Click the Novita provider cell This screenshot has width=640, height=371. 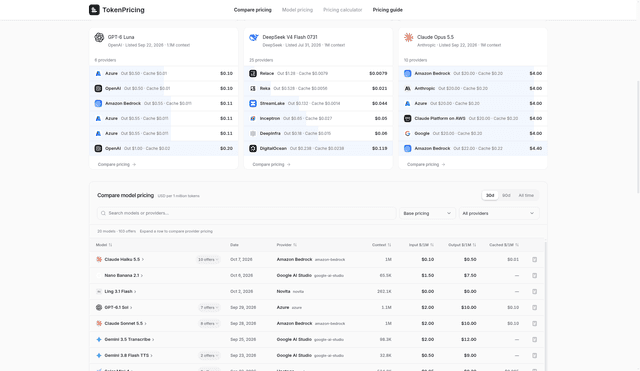pos(290,291)
